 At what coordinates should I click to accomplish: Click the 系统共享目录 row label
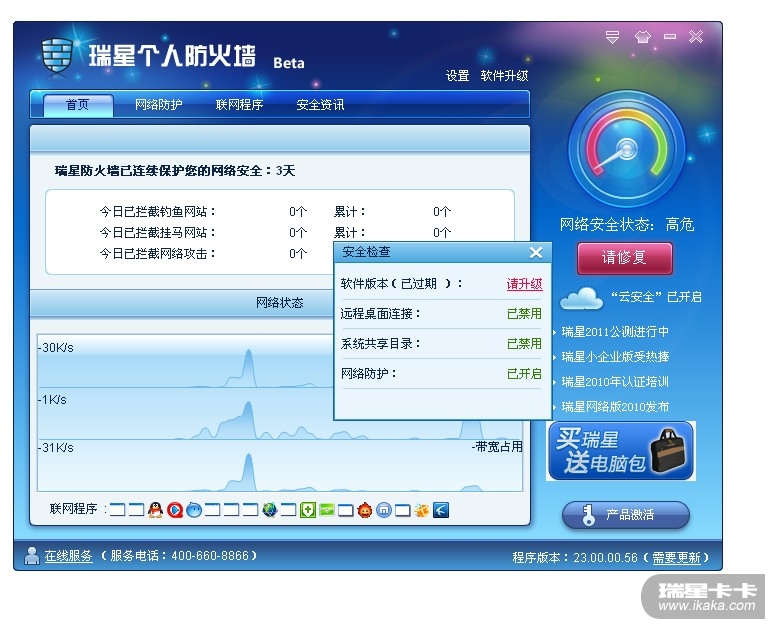coord(380,344)
